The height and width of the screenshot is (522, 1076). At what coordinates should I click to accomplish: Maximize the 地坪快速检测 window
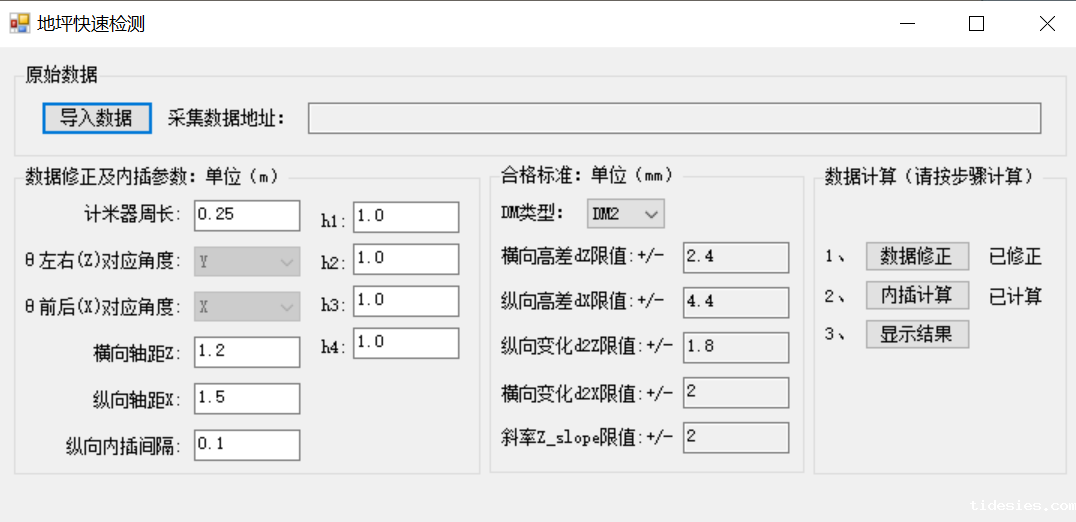[977, 23]
